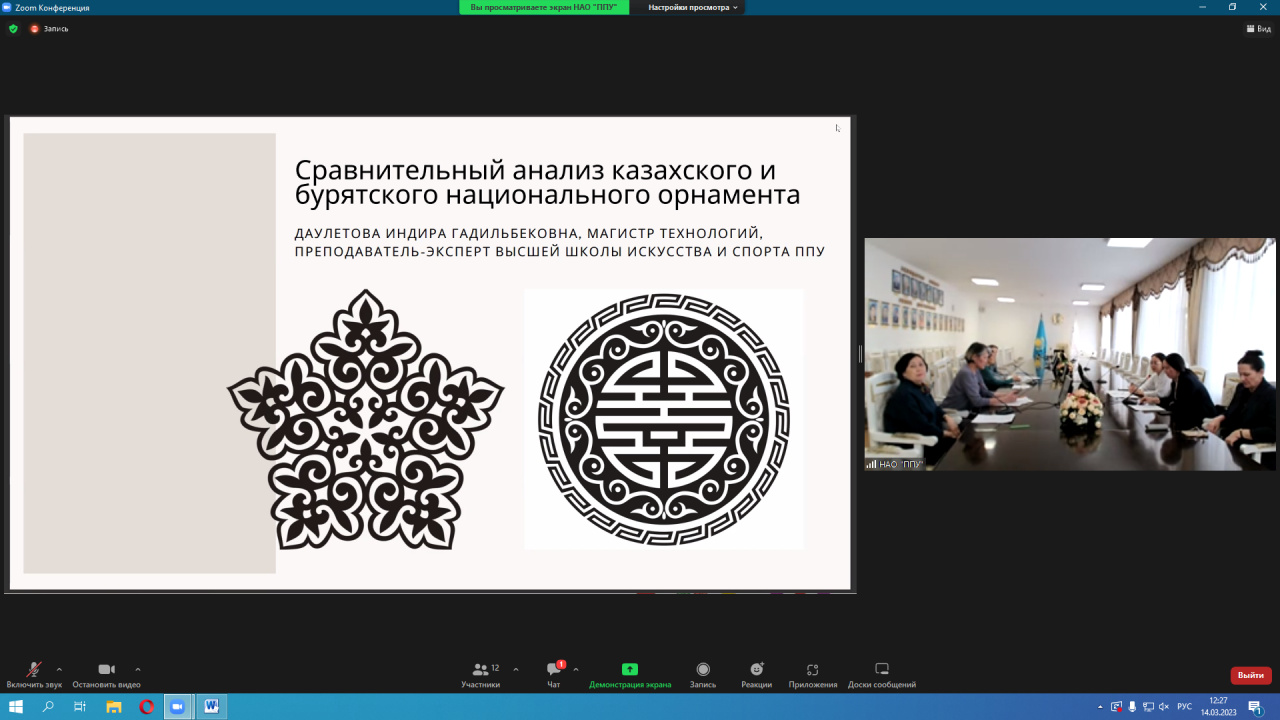Select the НАО ППУ participant video
The height and width of the screenshot is (720, 1280).
(1069, 354)
